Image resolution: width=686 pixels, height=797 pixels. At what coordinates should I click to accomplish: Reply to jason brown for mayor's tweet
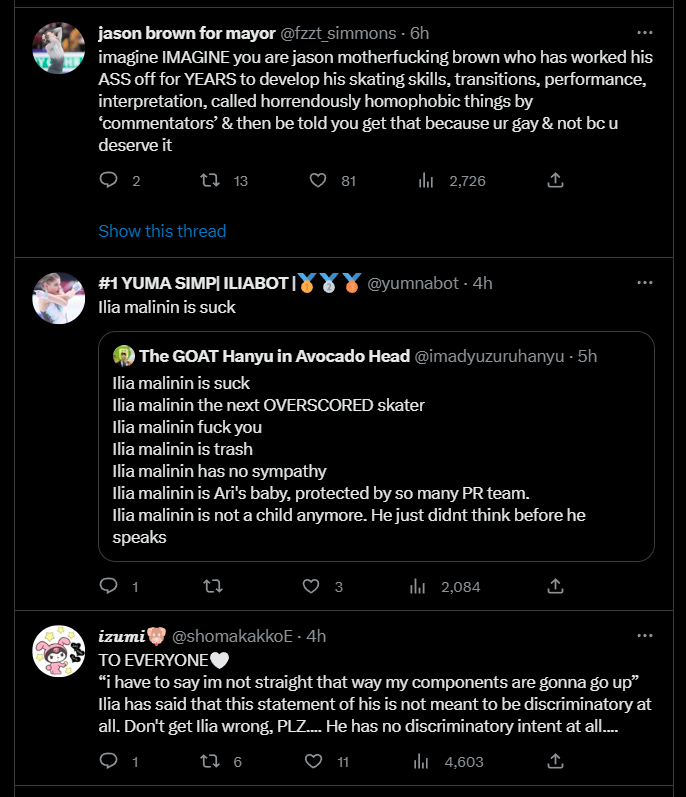click(109, 181)
